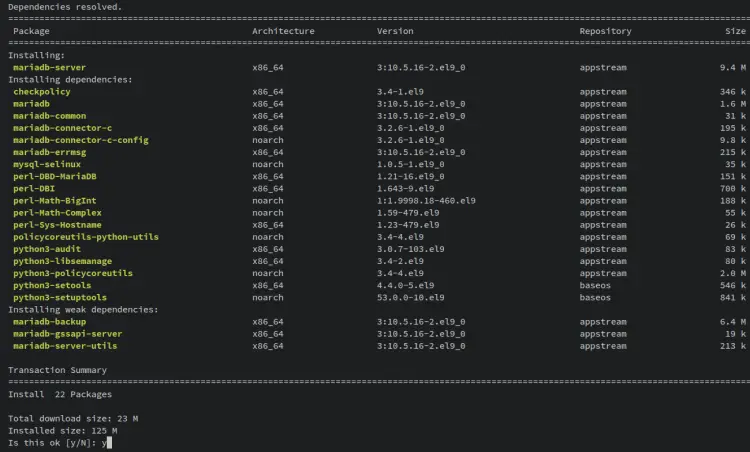Select the python3-setuptools package text

point(60,297)
